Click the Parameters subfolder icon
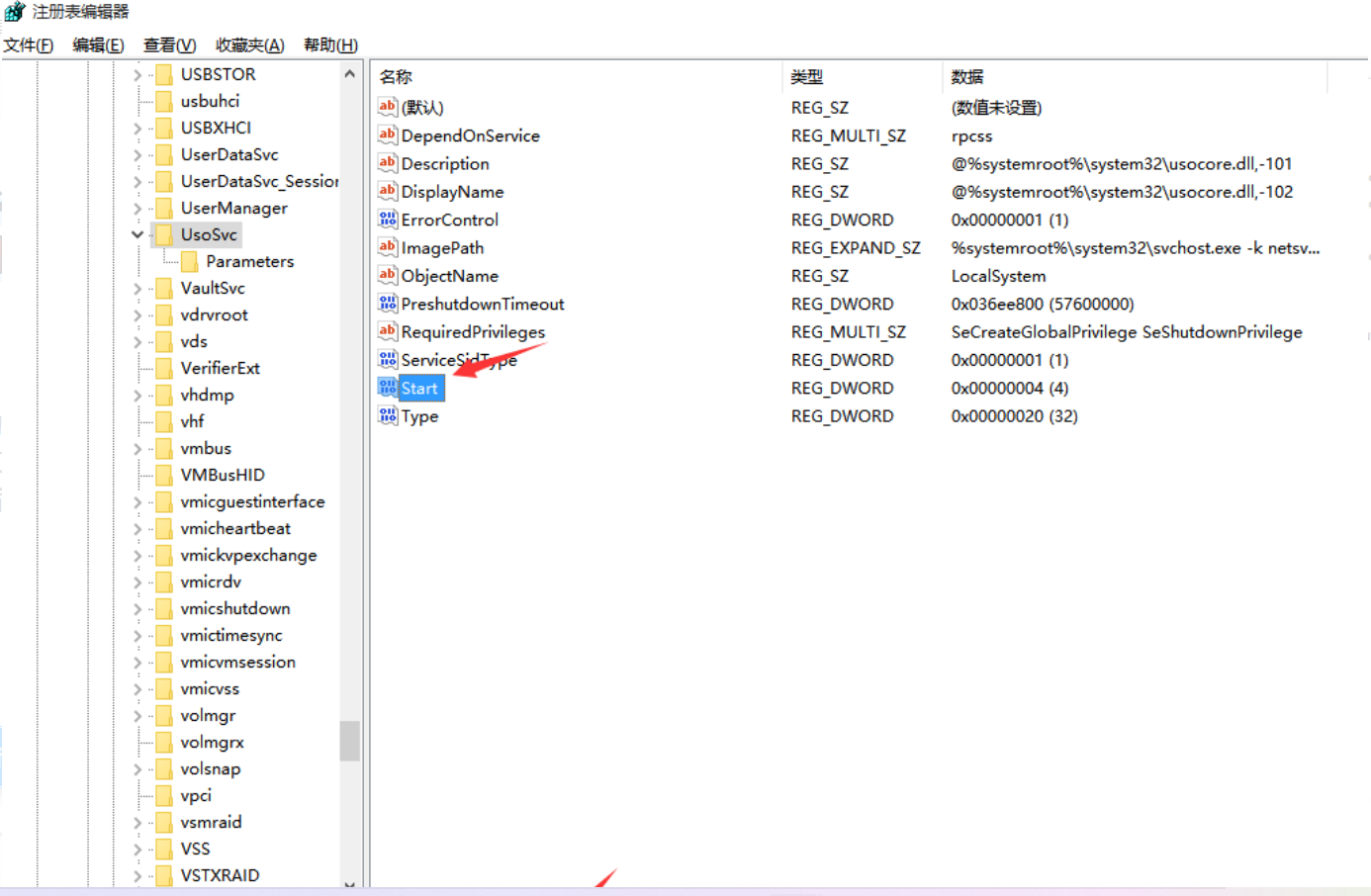The width and height of the screenshot is (1371, 896). click(x=190, y=261)
